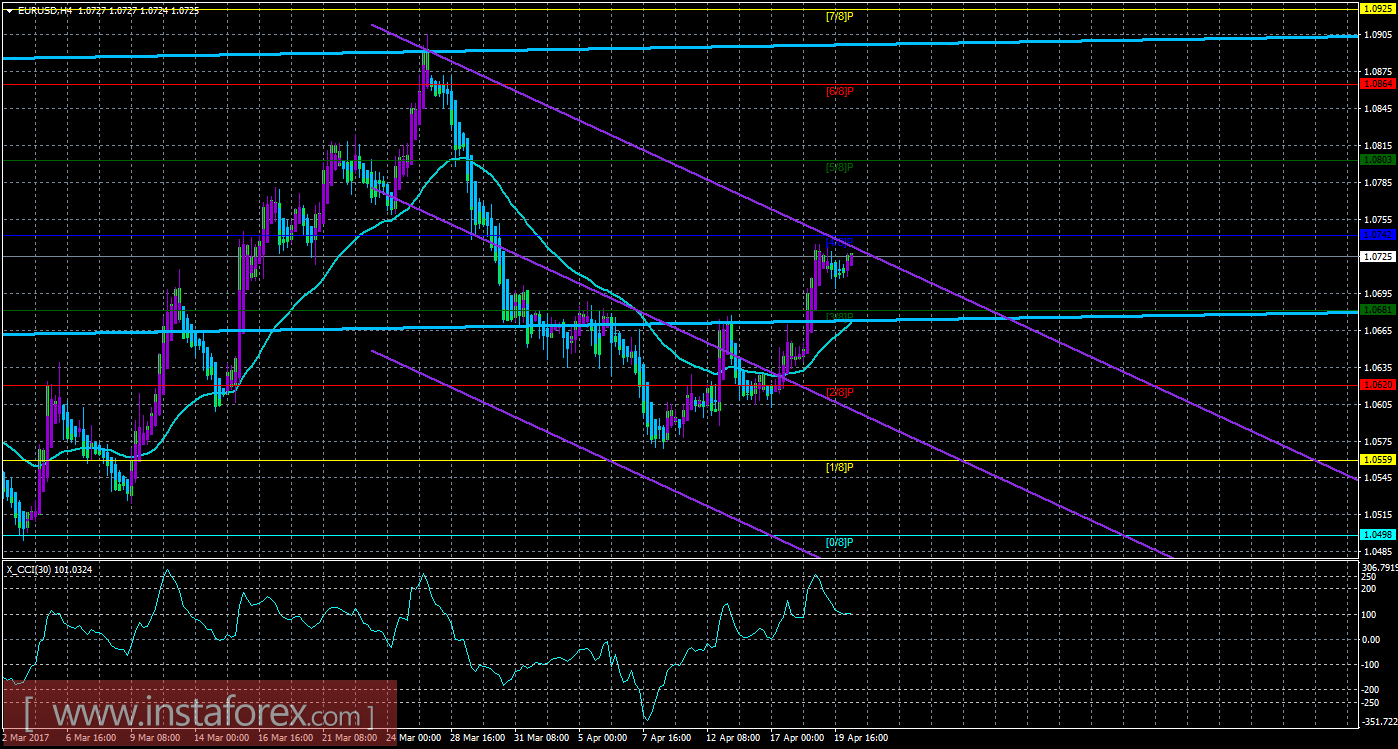Click the 1.0785 price scale value

click(x=1377, y=182)
